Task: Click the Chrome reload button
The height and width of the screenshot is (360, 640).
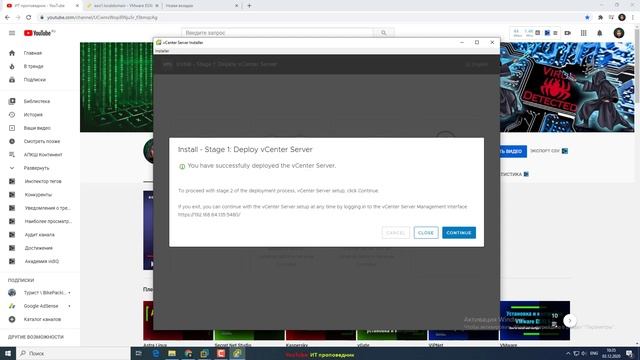Action: [x=29, y=18]
